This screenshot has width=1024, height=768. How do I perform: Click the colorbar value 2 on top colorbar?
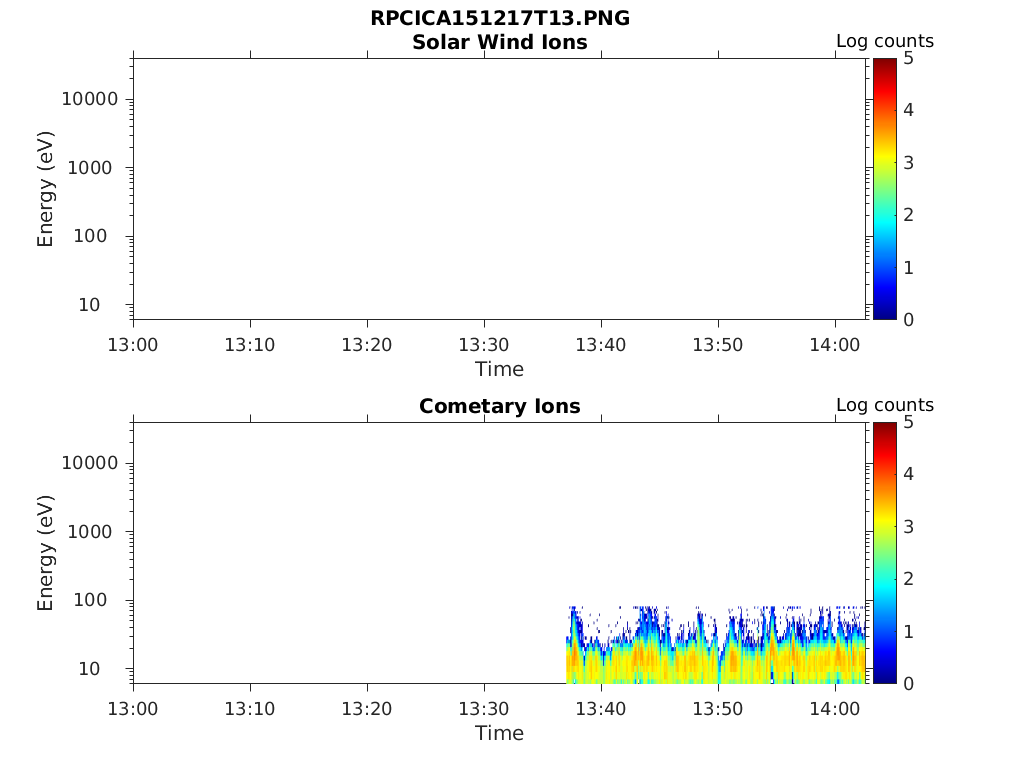[x=908, y=215]
